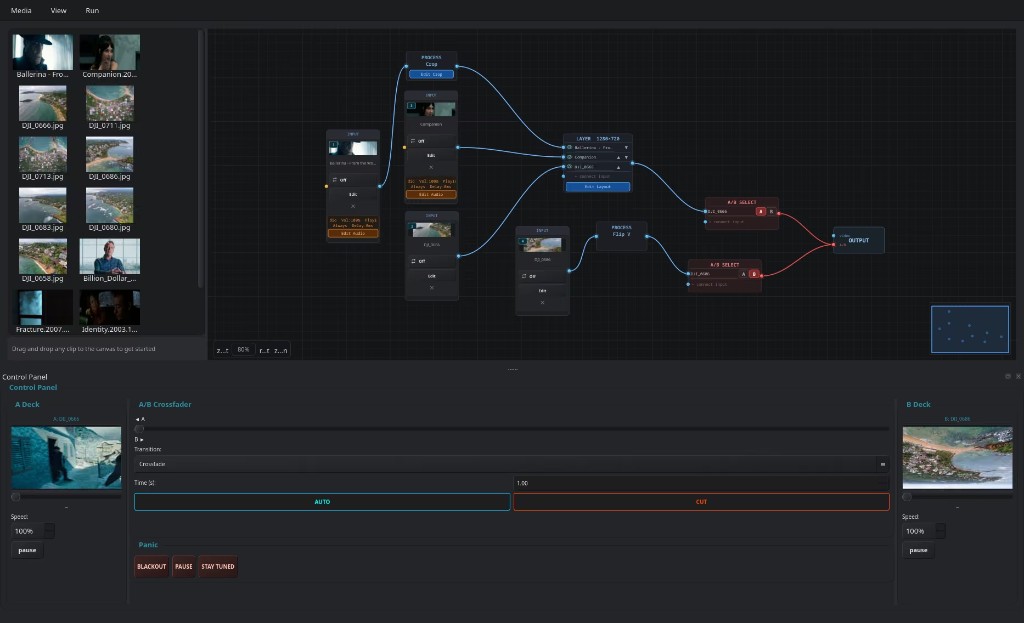This screenshot has height=623, width=1024.
Task: Click the Edit Crop button on Crop node
Action: [431, 74]
